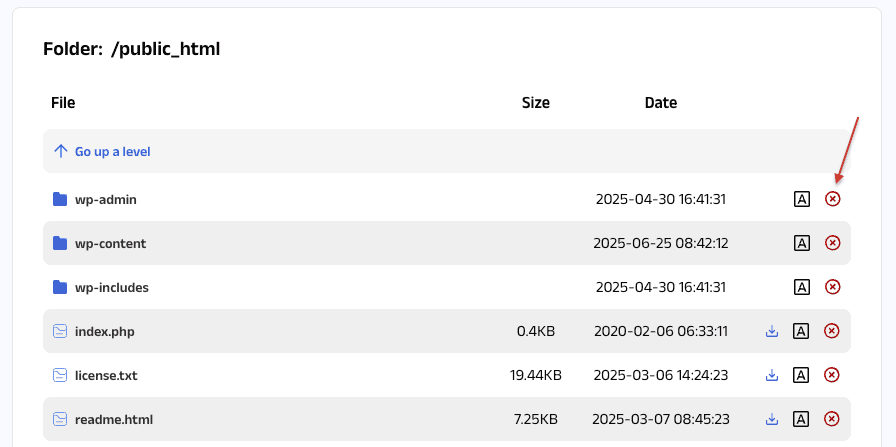Go up a level in folders
Screen dimensions: 896x447
coord(112,151)
